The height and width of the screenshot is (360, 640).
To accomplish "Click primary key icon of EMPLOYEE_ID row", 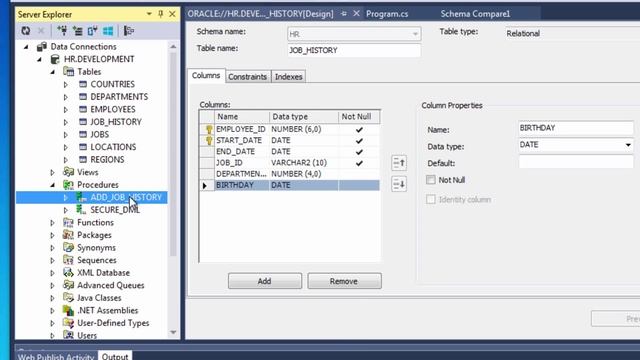I will click(x=209, y=129).
